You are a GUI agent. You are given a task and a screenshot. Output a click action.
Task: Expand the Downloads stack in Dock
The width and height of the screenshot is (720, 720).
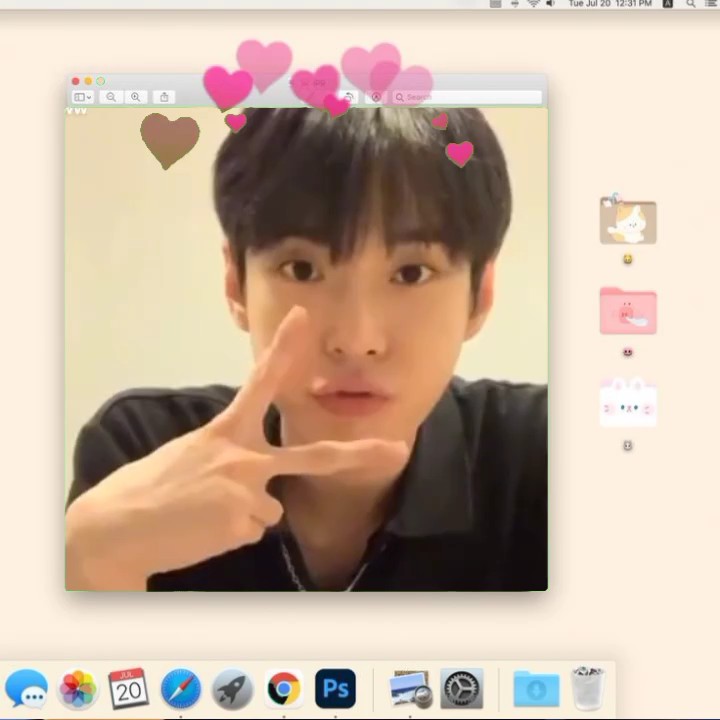(x=536, y=688)
